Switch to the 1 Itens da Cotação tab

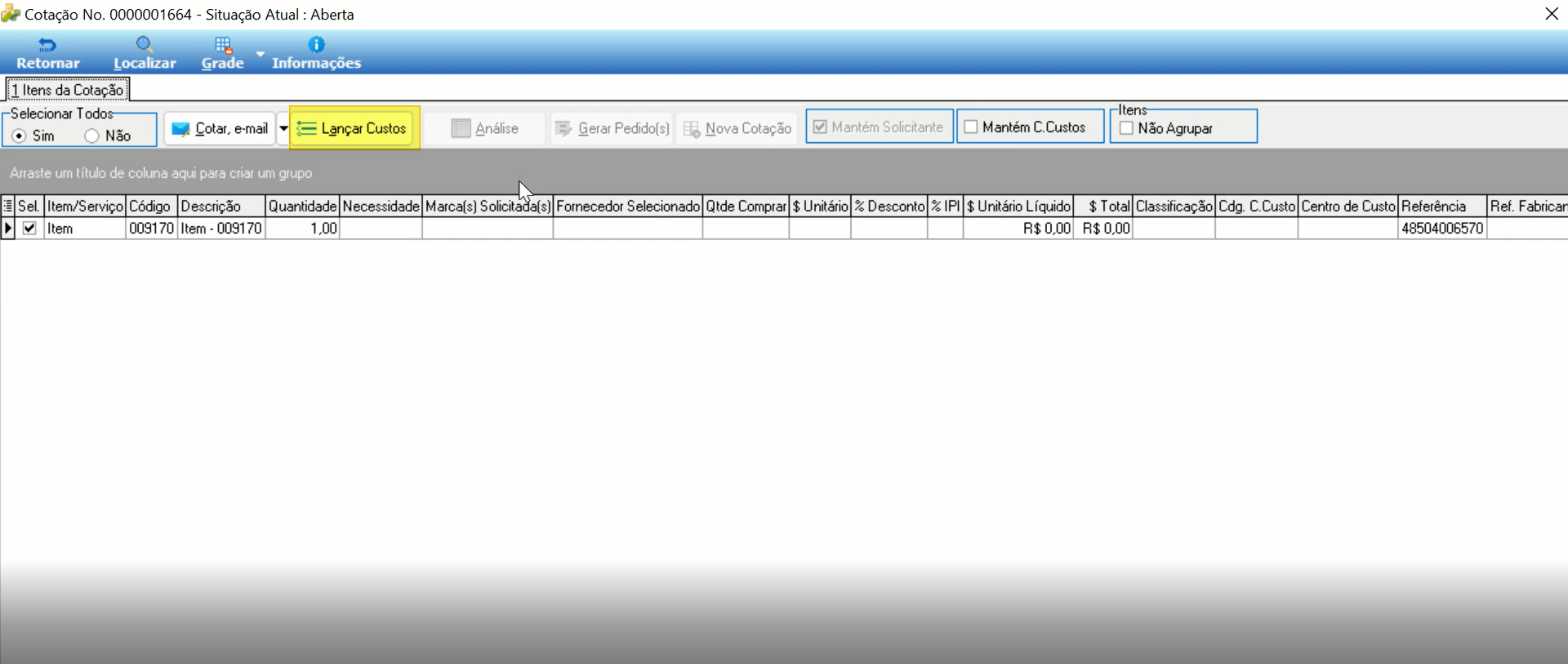pos(68,90)
